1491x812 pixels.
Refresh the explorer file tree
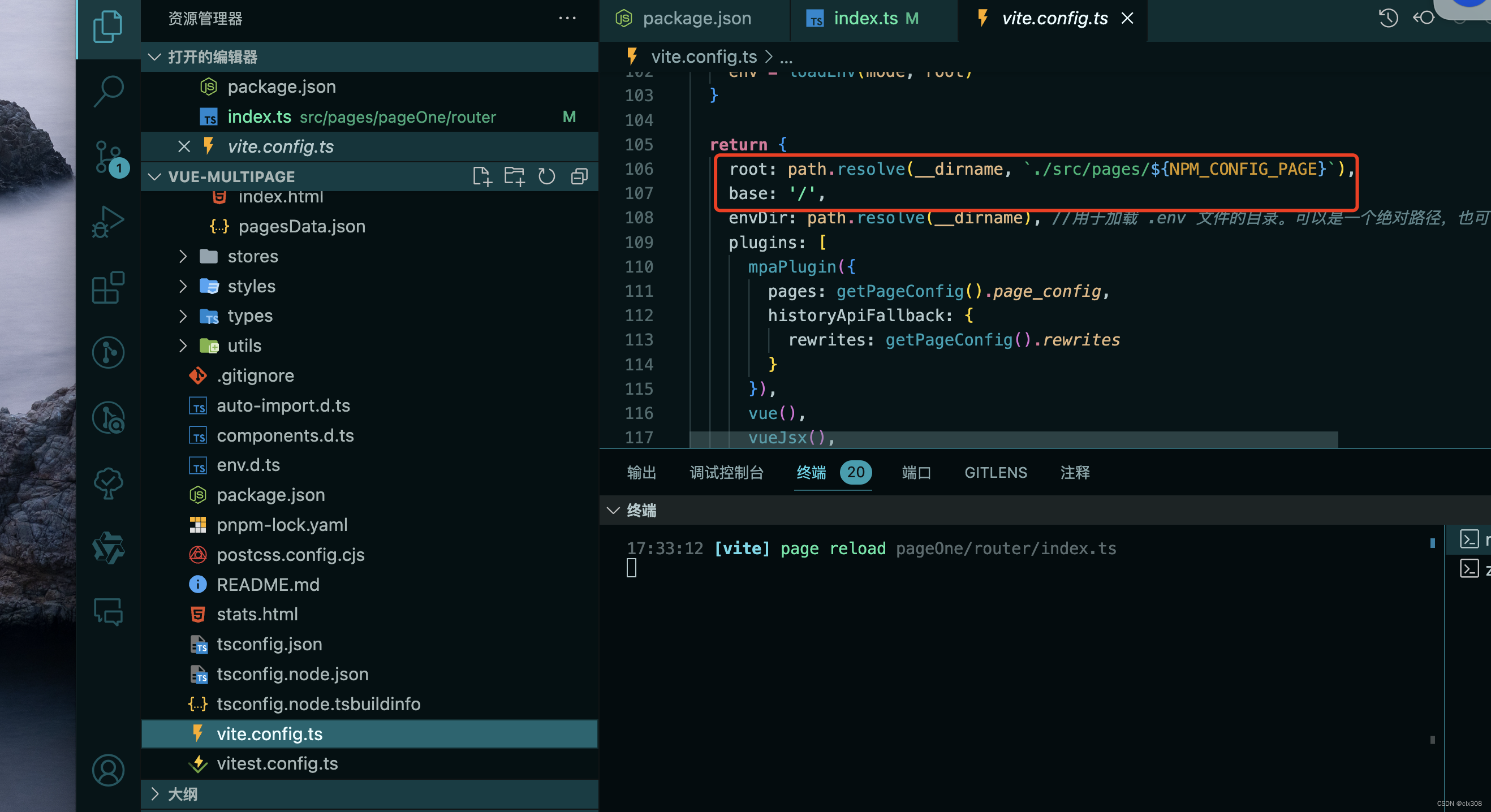pyautogui.click(x=546, y=176)
